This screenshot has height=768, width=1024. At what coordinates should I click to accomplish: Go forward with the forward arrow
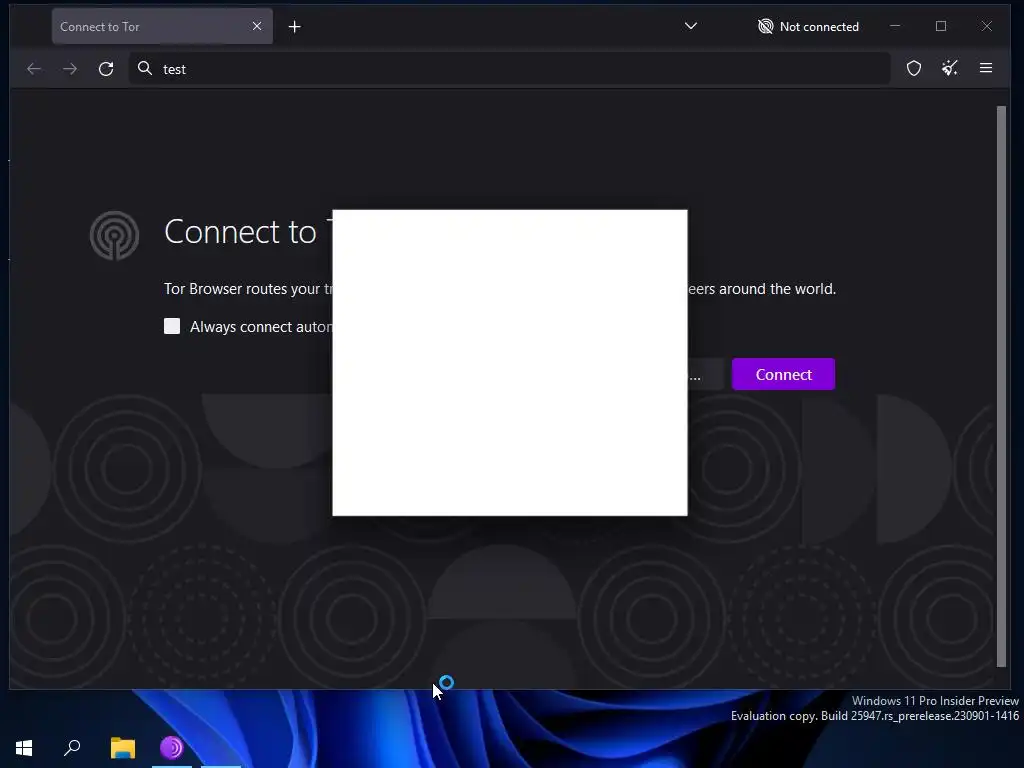click(x=70, y=69)
